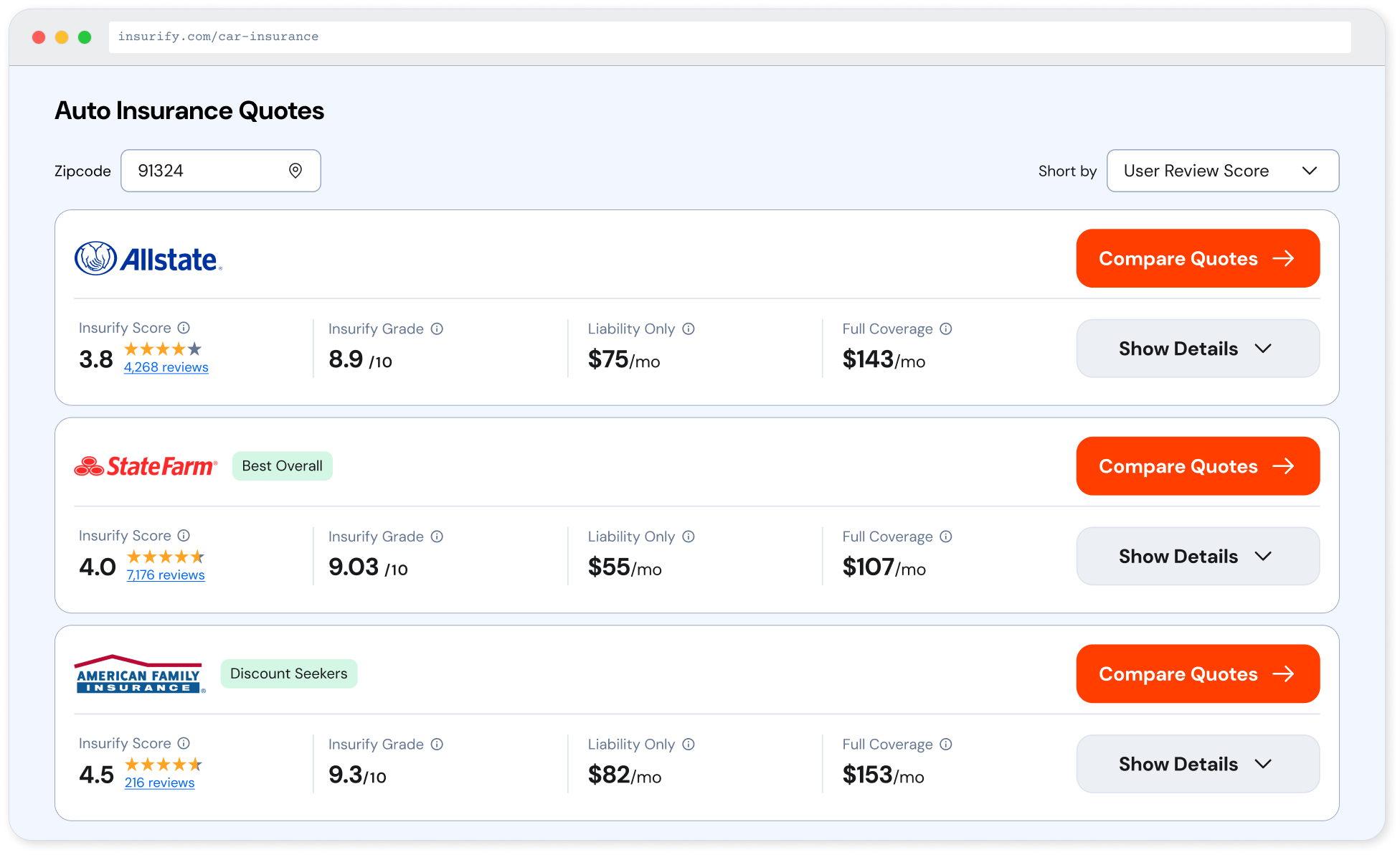Click the Allstate company logo

tap(148, 258)
